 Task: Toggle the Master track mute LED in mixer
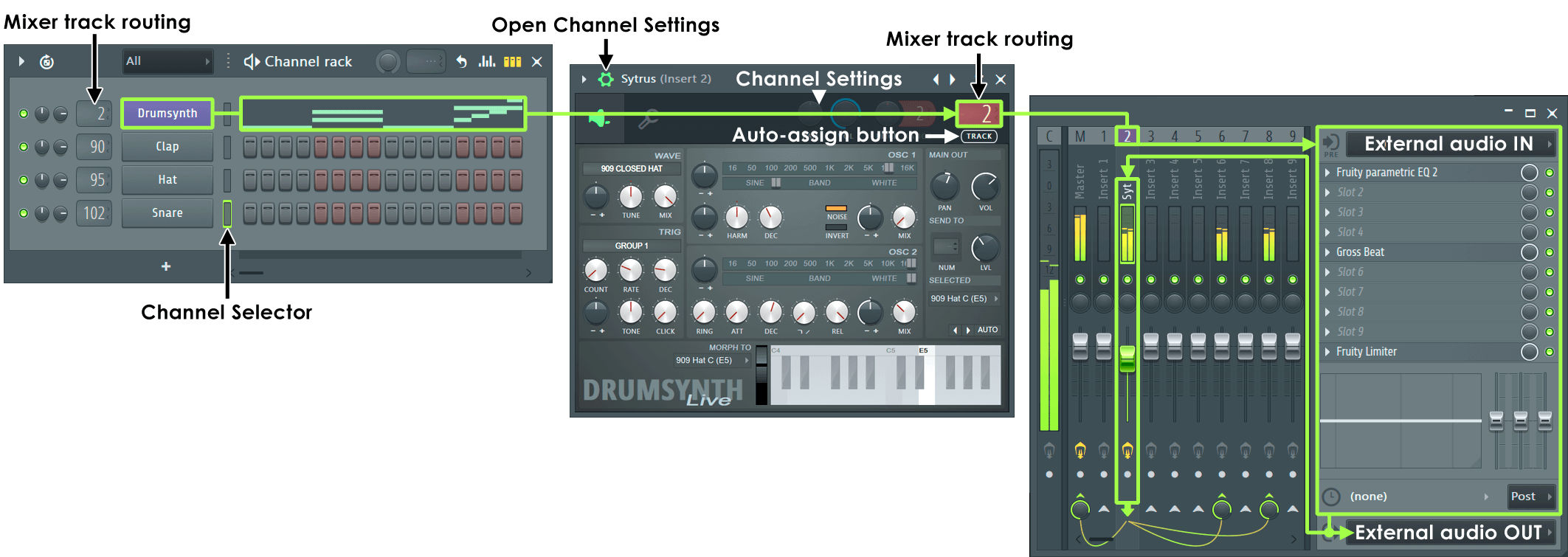coord(1080,280)
